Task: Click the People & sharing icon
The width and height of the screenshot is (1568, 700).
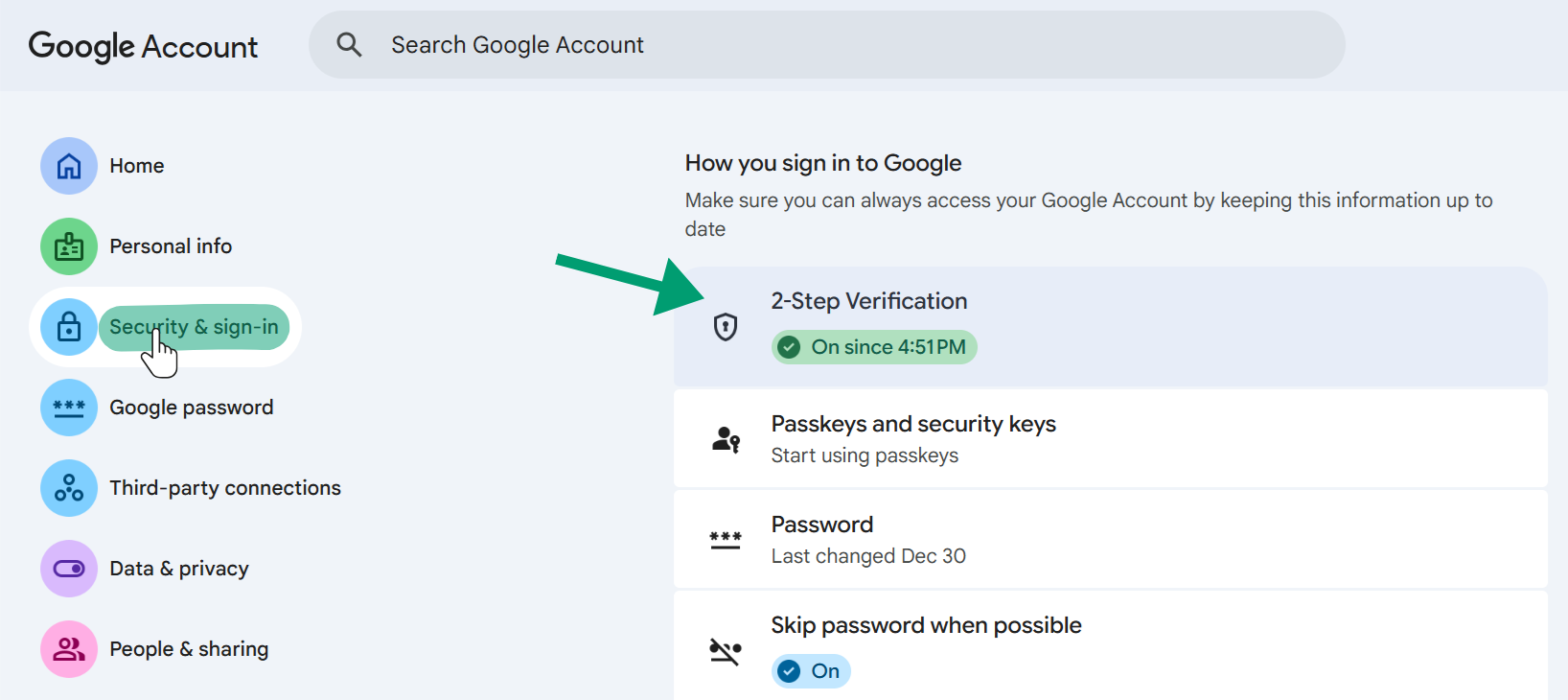Action: [69, 649]
